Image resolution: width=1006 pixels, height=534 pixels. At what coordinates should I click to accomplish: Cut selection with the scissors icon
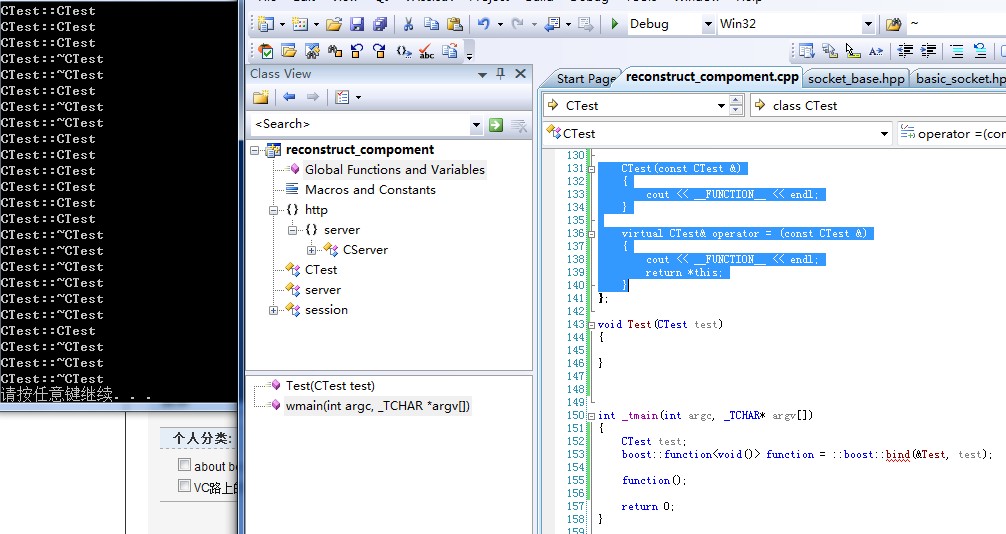click(408, 24)
